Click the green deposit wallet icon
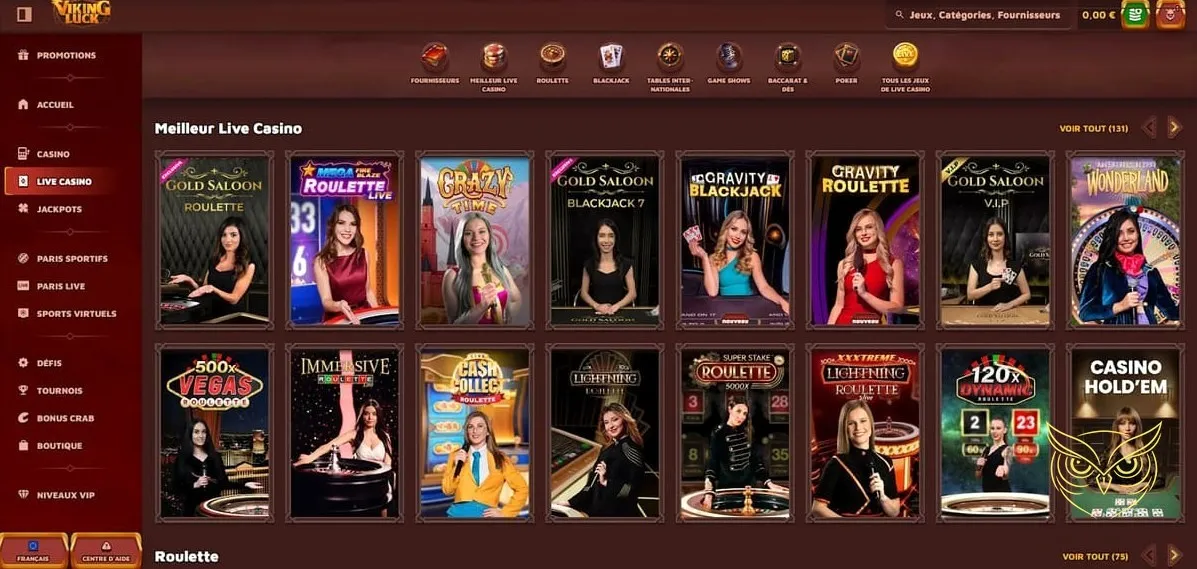The width and height of the screenshot is (1197, 569). click(1135, 15)
